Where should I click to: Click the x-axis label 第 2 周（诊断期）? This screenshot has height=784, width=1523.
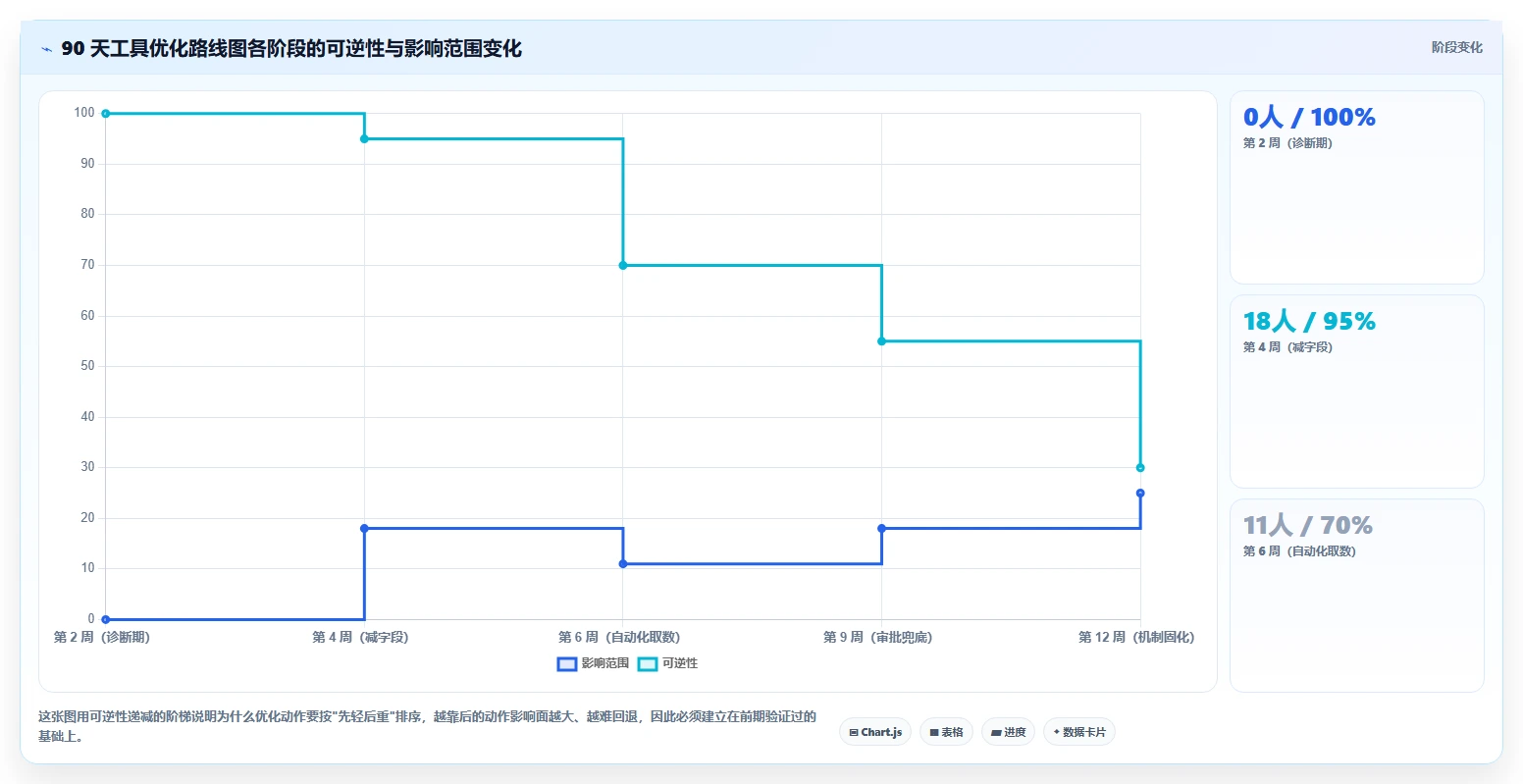[x=102, y=638]
